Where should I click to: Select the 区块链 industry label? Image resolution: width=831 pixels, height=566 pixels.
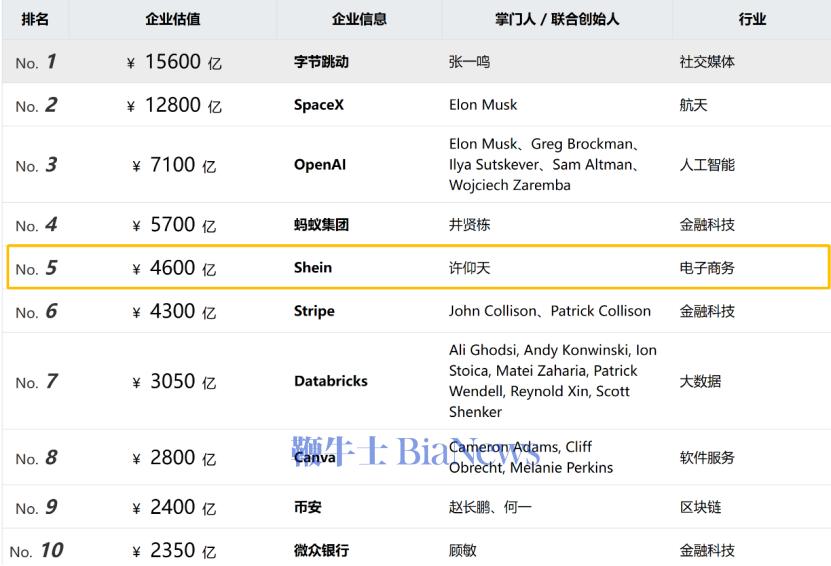(700, 507)
